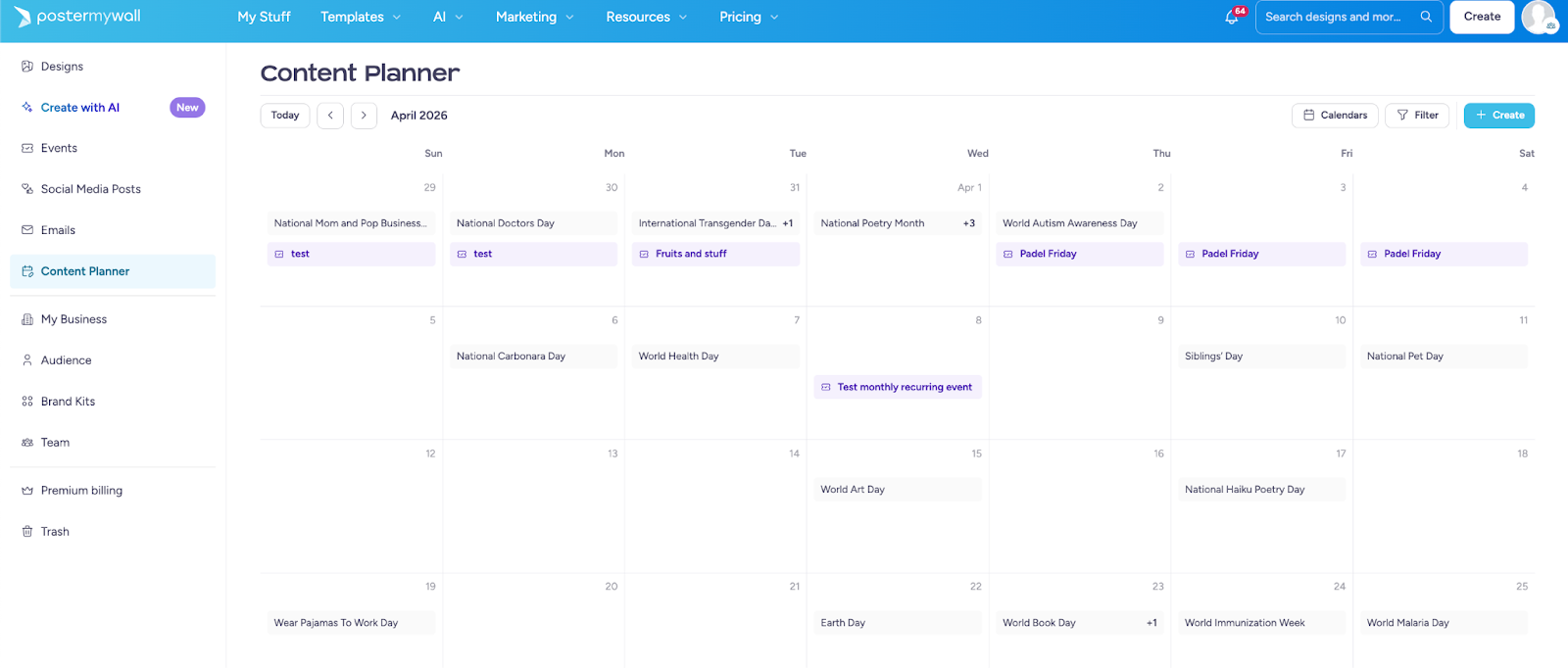Open Brand Kits in the sidebar
This screenshot has width=1568, height=668.
click(x=68, y=402)
